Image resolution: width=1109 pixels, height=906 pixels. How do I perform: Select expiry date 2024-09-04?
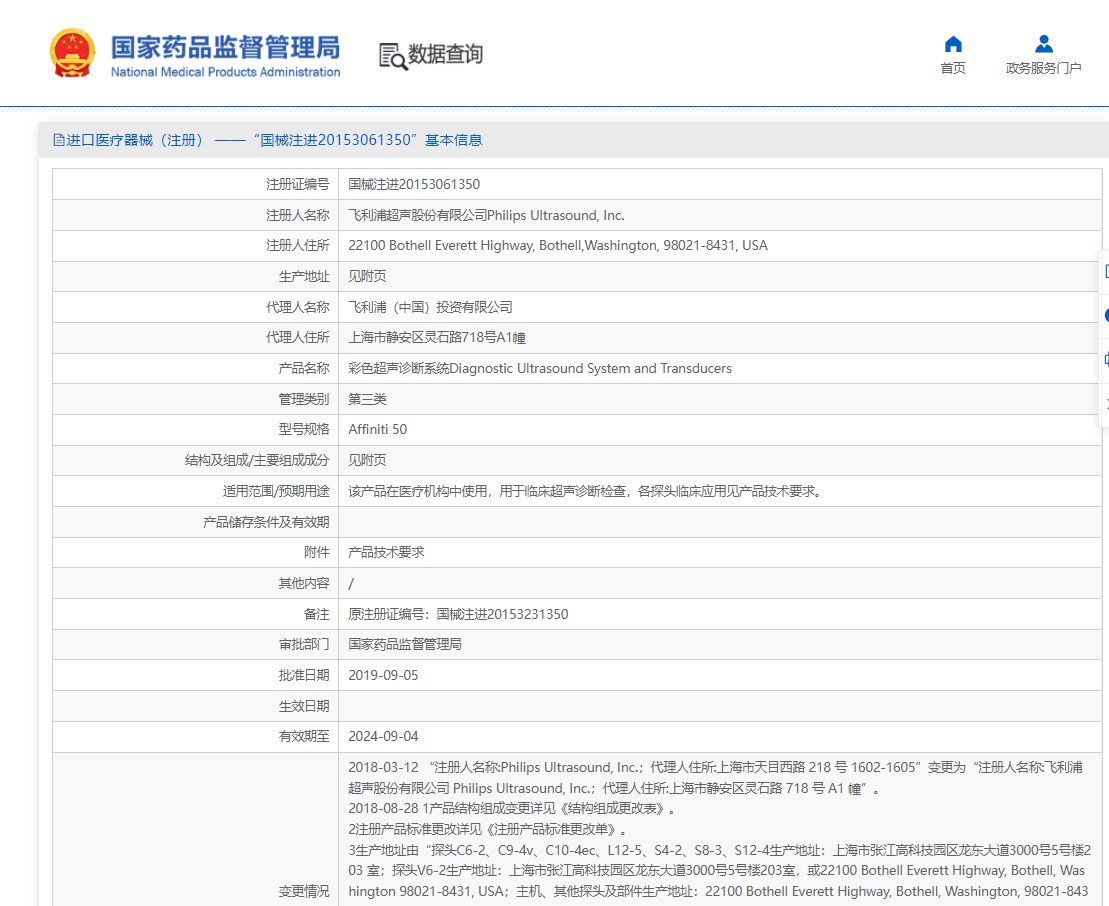click(383, 736)
